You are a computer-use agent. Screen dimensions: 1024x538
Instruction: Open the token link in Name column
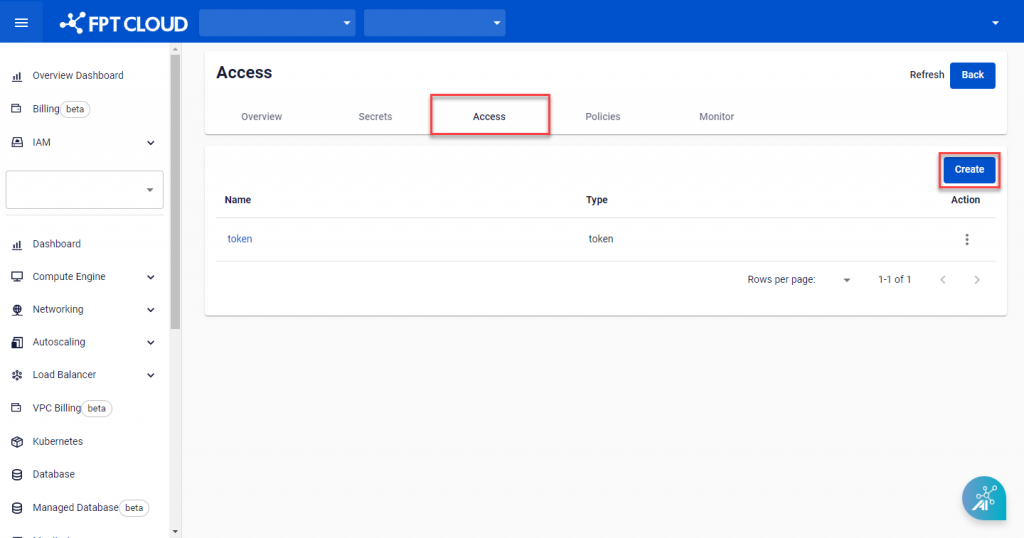[x=240, y=239]
